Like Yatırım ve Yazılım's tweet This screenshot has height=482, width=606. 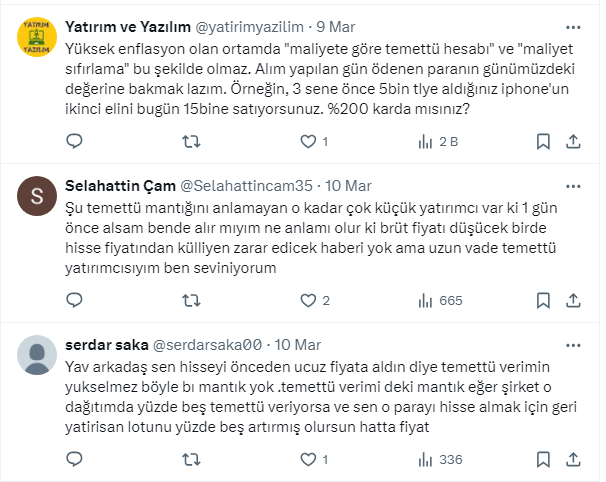[x=307, y=142]
